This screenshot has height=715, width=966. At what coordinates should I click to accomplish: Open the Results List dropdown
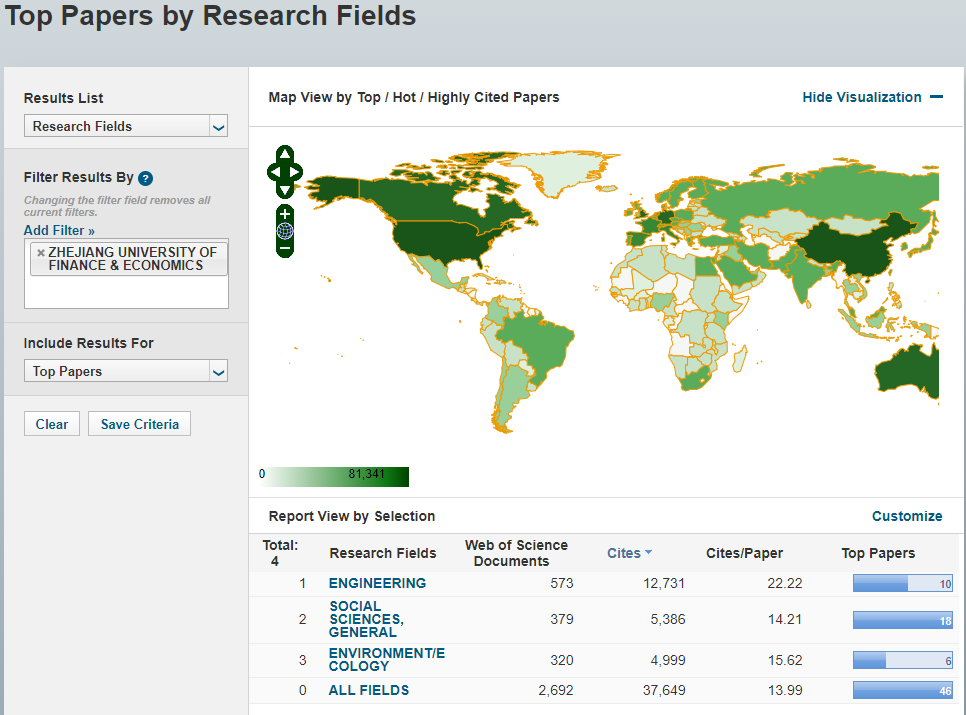click(x=126, y=126)
